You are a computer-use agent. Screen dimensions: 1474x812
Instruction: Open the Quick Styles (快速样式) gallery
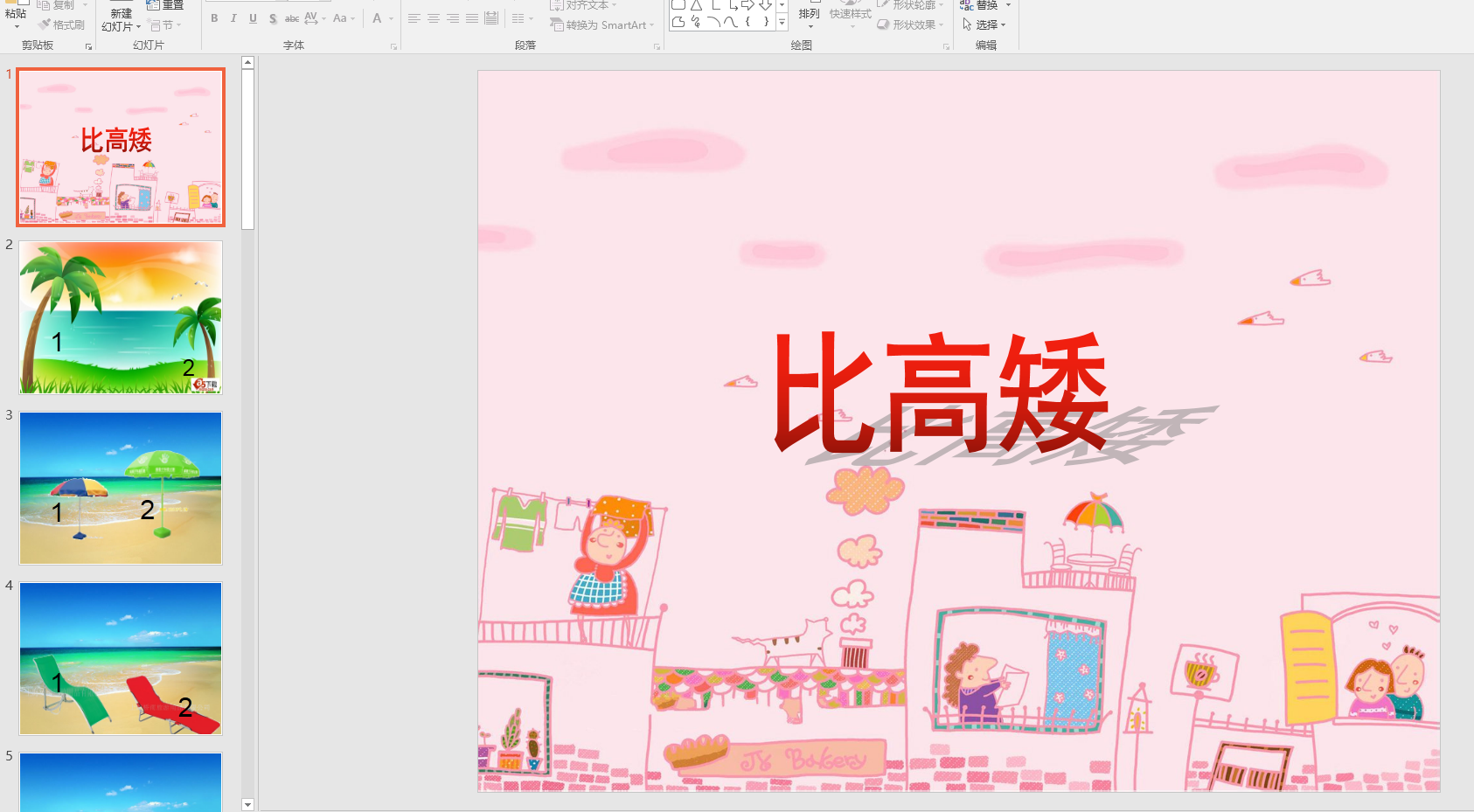(852, 14)
